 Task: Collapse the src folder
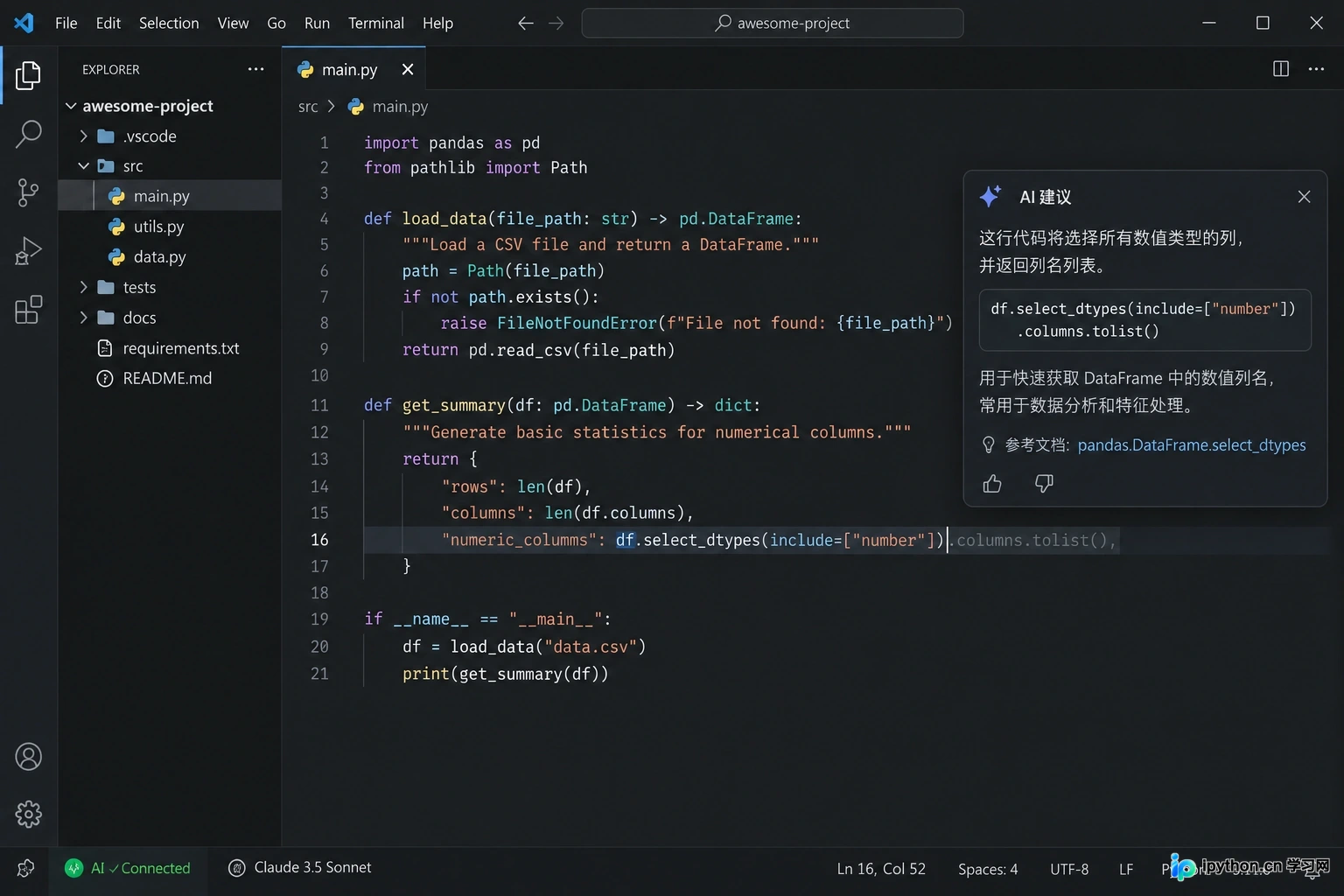point(84,166)
